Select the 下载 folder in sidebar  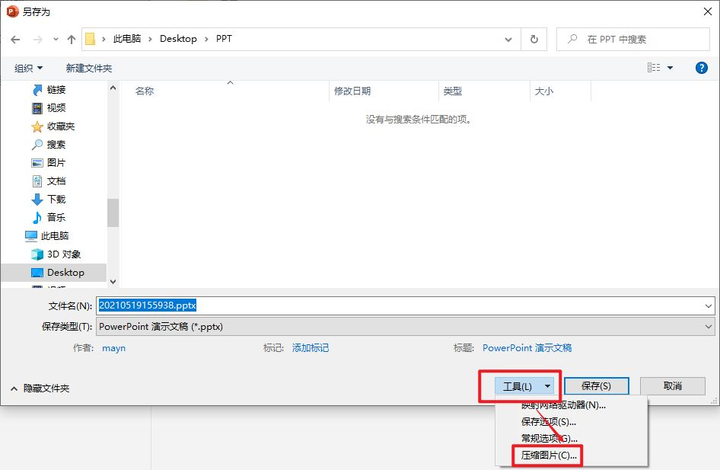pyautogui.click(x=55, y=199)
